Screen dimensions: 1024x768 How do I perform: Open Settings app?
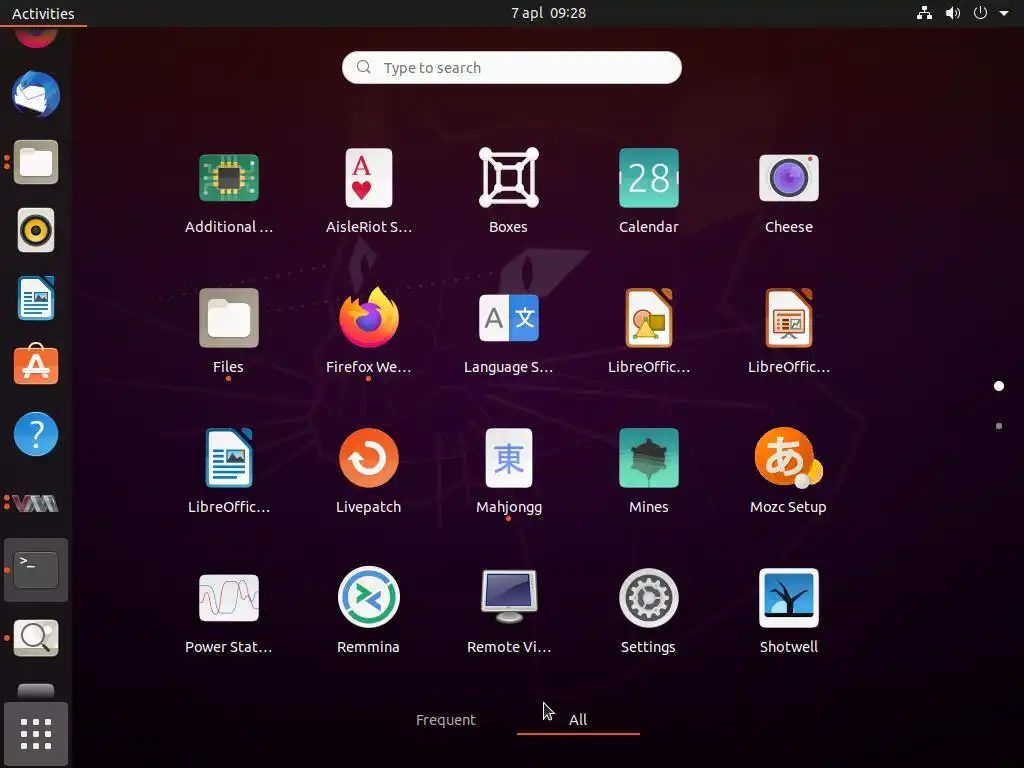648,598
